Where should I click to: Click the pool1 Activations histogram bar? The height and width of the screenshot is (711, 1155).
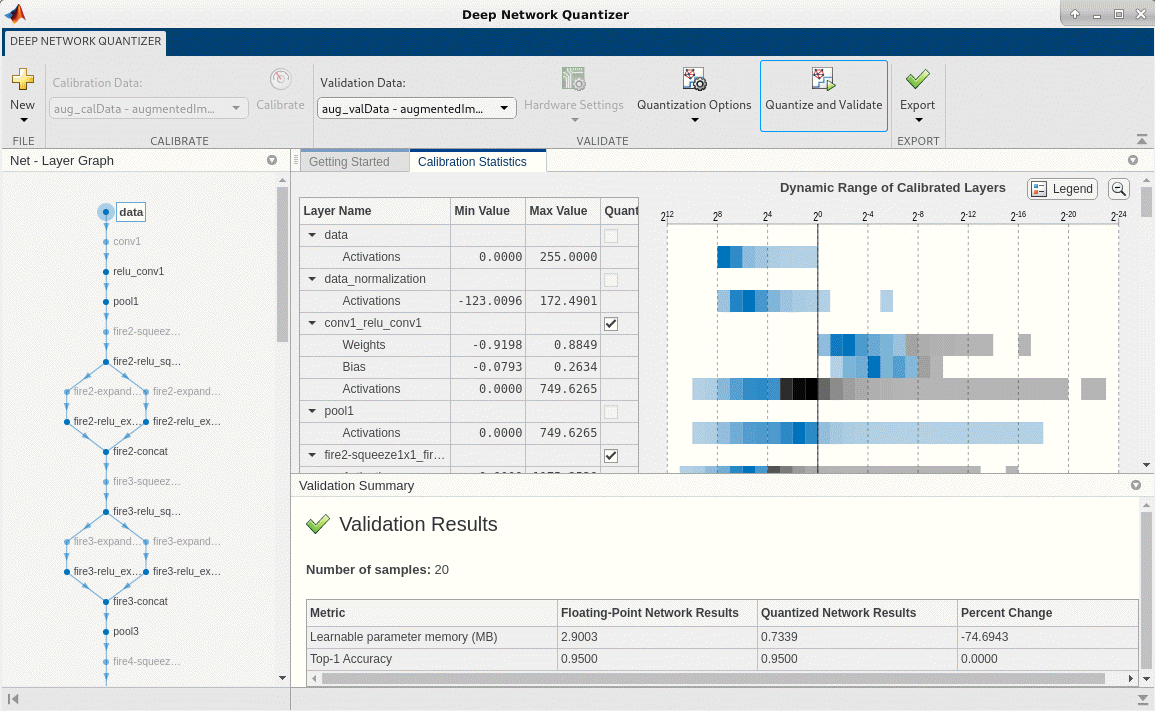(868, 432)
